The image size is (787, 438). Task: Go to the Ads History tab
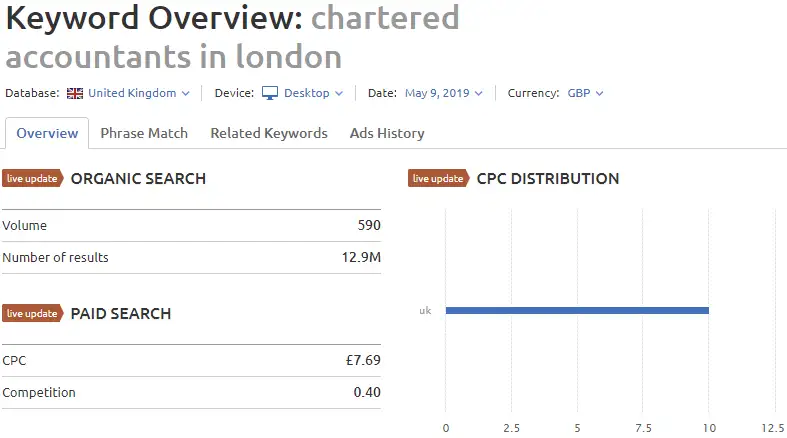(x=387, y=133)
